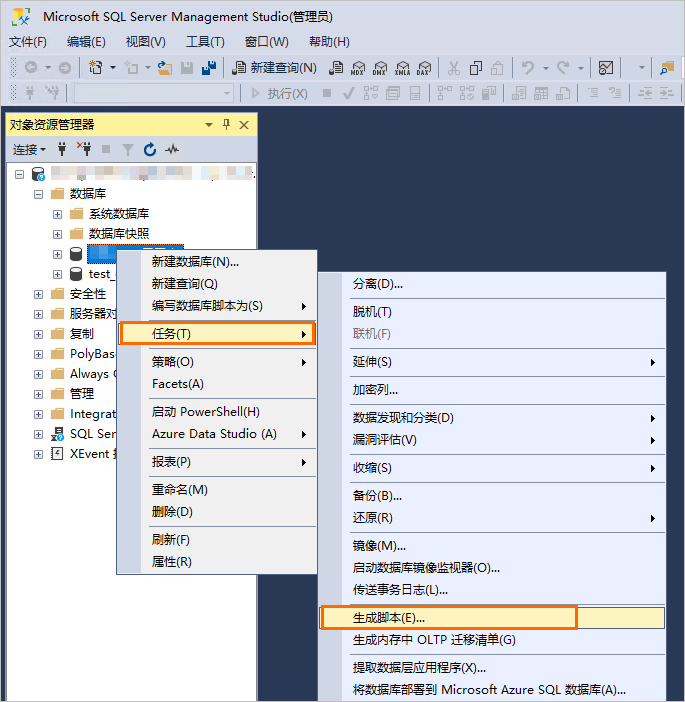The width and height of the screenshot is (685, 702).
Task: Expand the System Databases (系统数据库) node
Action: (x=57, y=214)
